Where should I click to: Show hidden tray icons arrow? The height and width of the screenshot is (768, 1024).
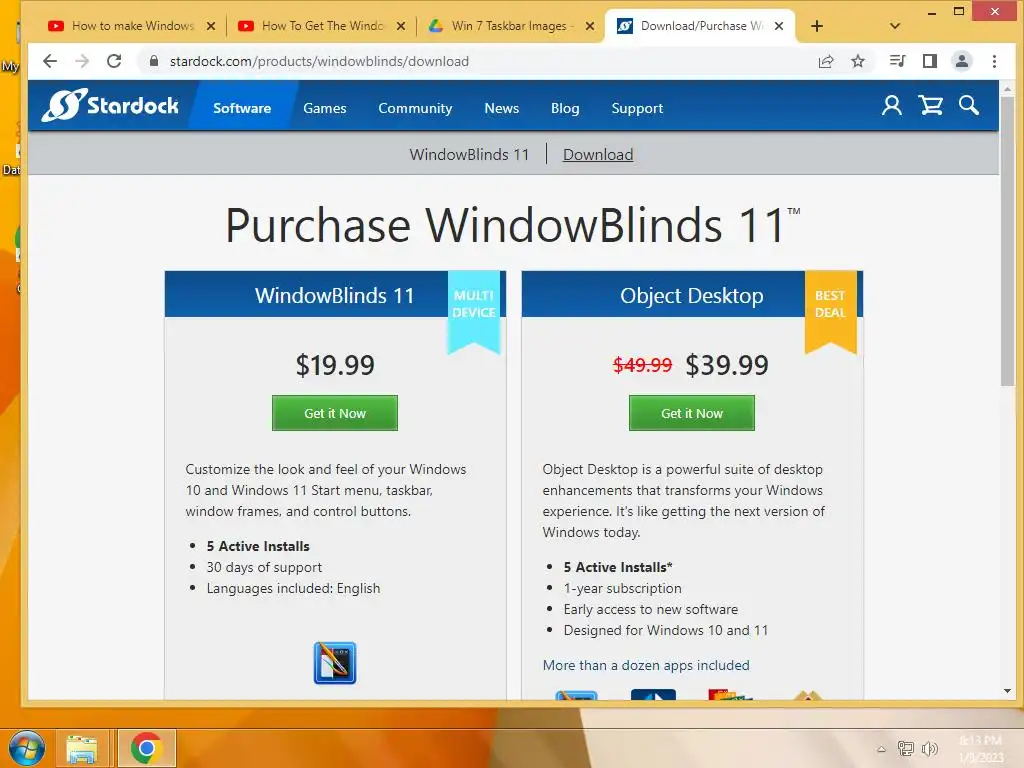coord(881,749)
